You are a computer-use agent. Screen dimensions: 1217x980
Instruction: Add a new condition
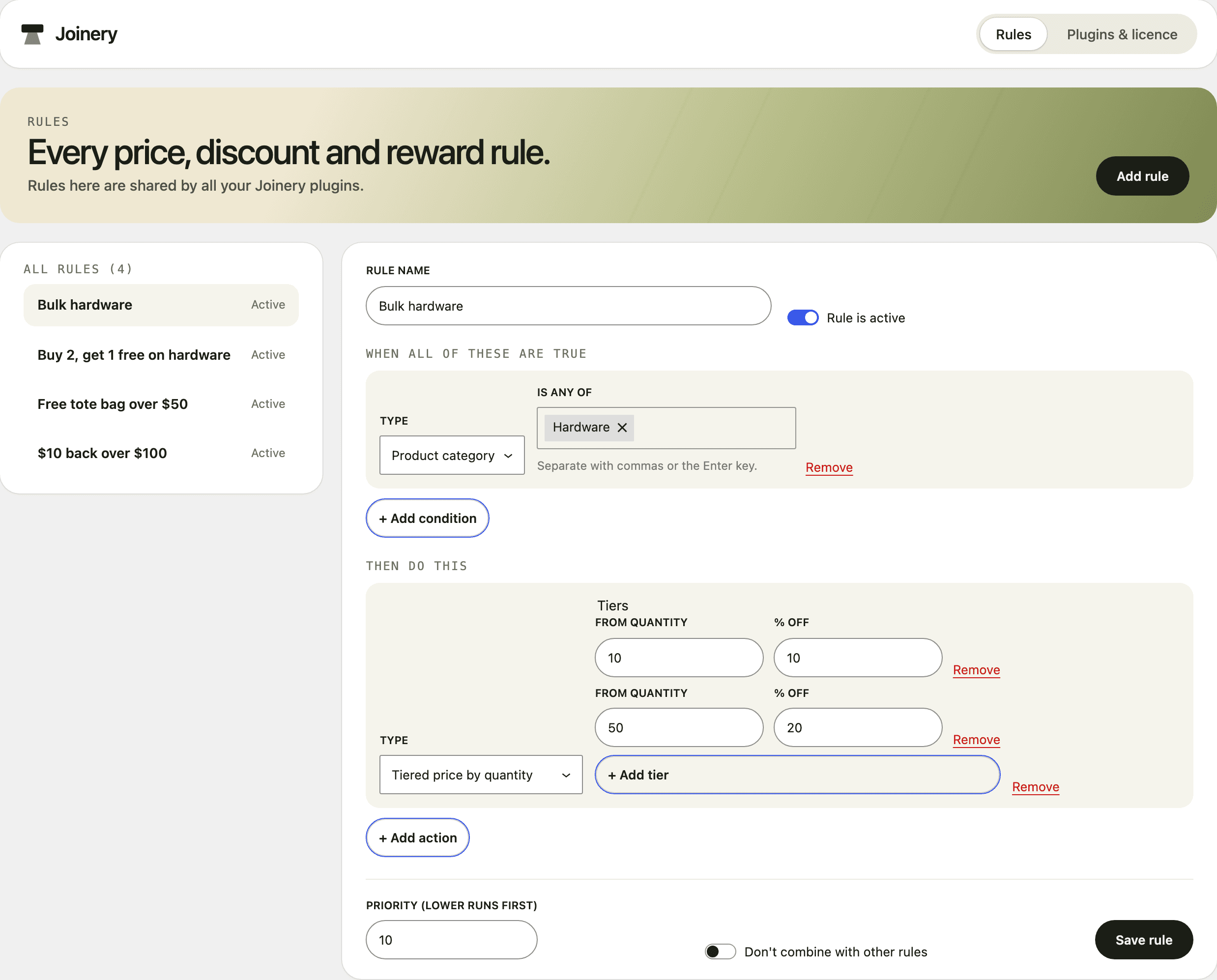(x=427, y=518)
